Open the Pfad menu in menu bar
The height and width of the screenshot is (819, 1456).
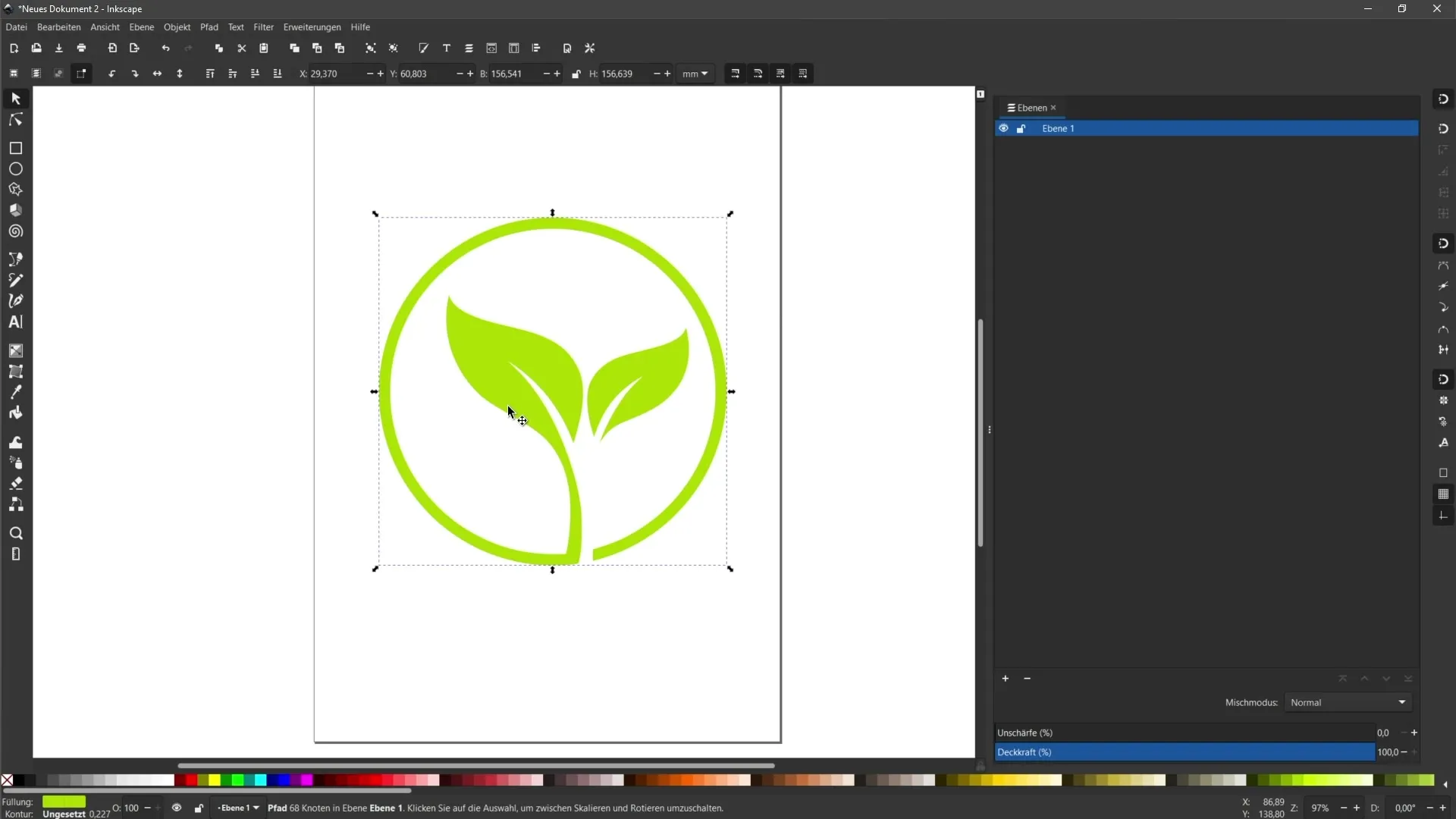click(209, 27)
